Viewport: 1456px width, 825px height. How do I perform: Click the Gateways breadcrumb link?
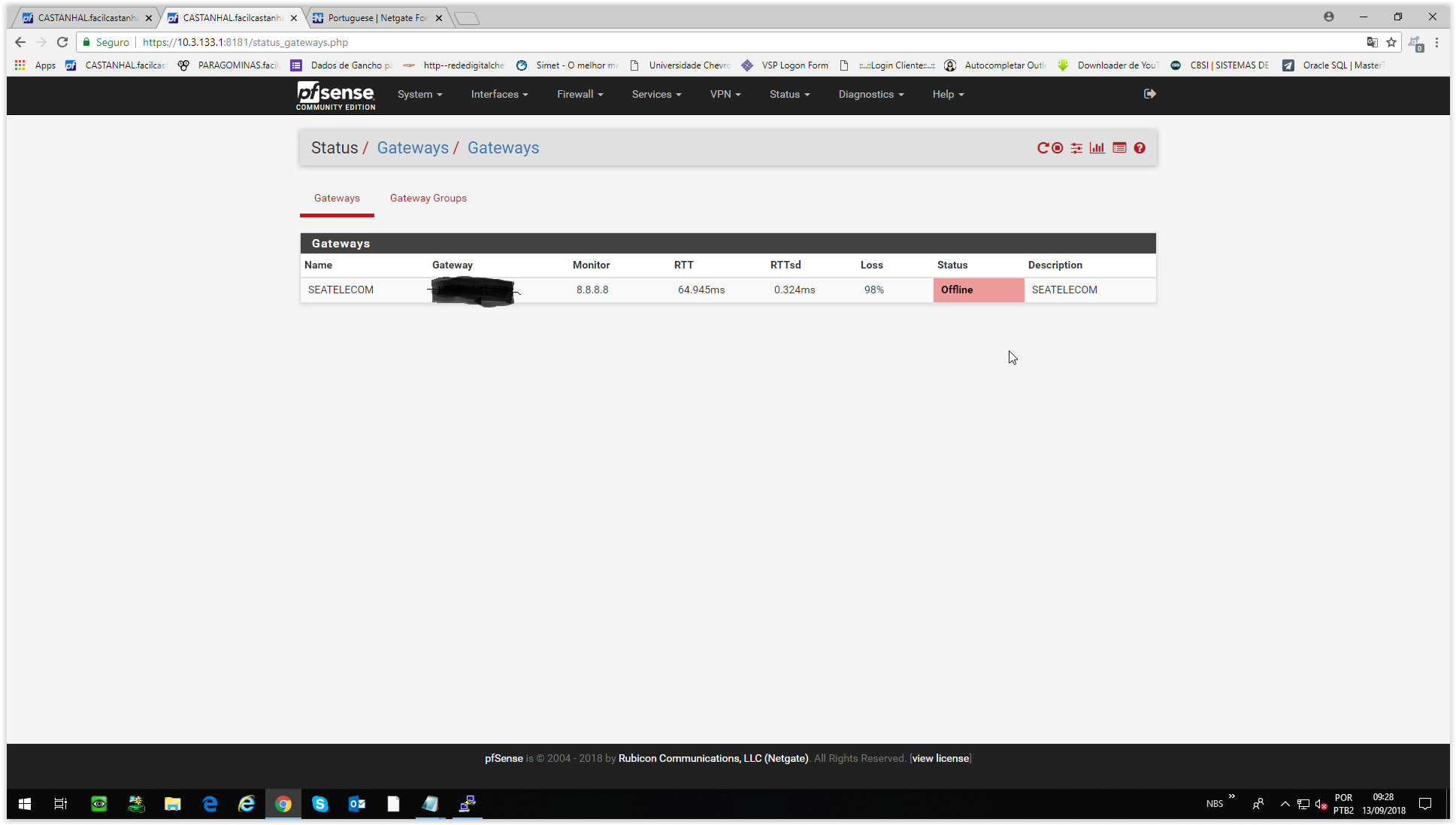[413, 148]
